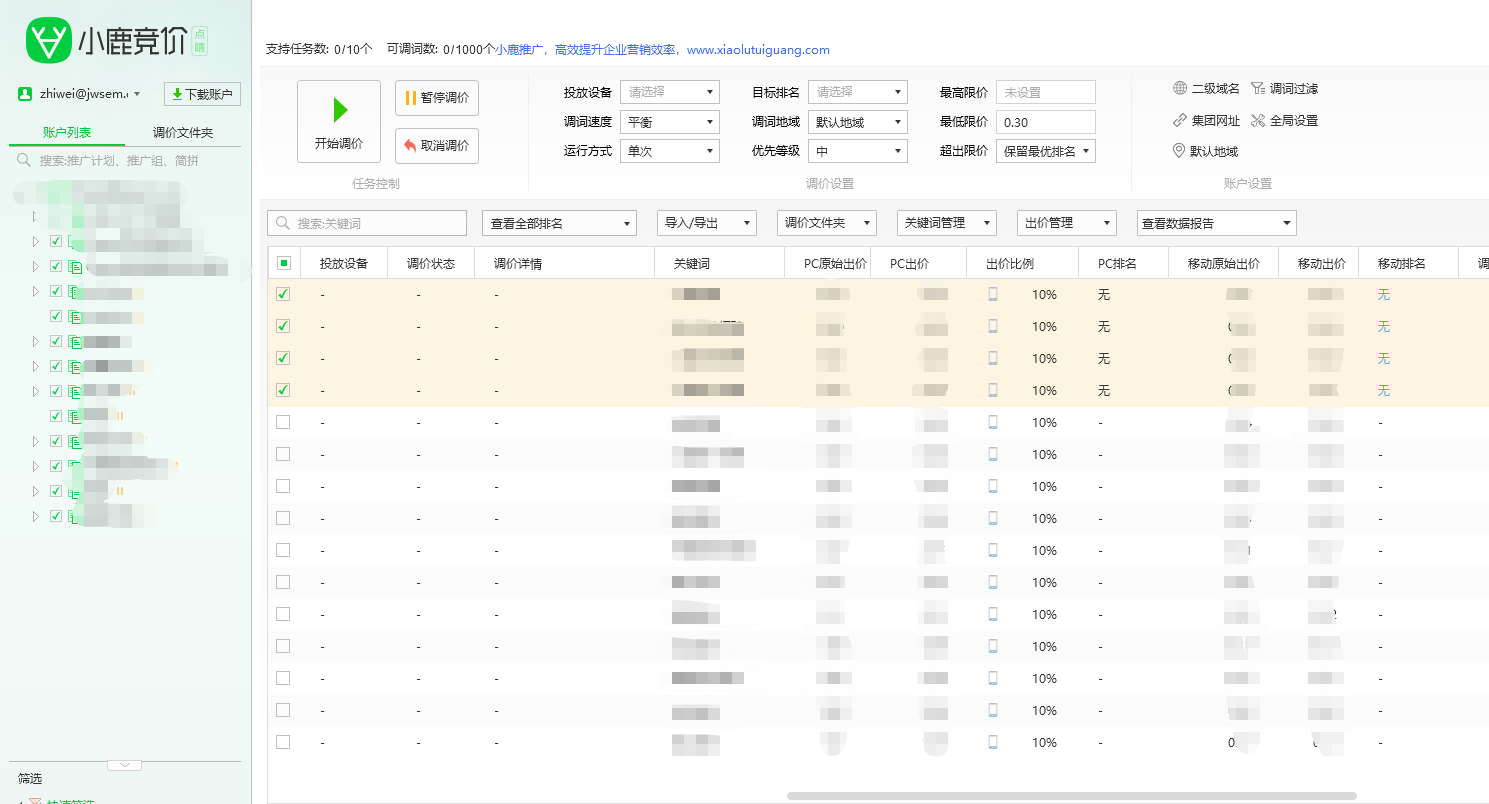
Task: Click the 小鹿竞价 deer logo
Action: [48, 40]
